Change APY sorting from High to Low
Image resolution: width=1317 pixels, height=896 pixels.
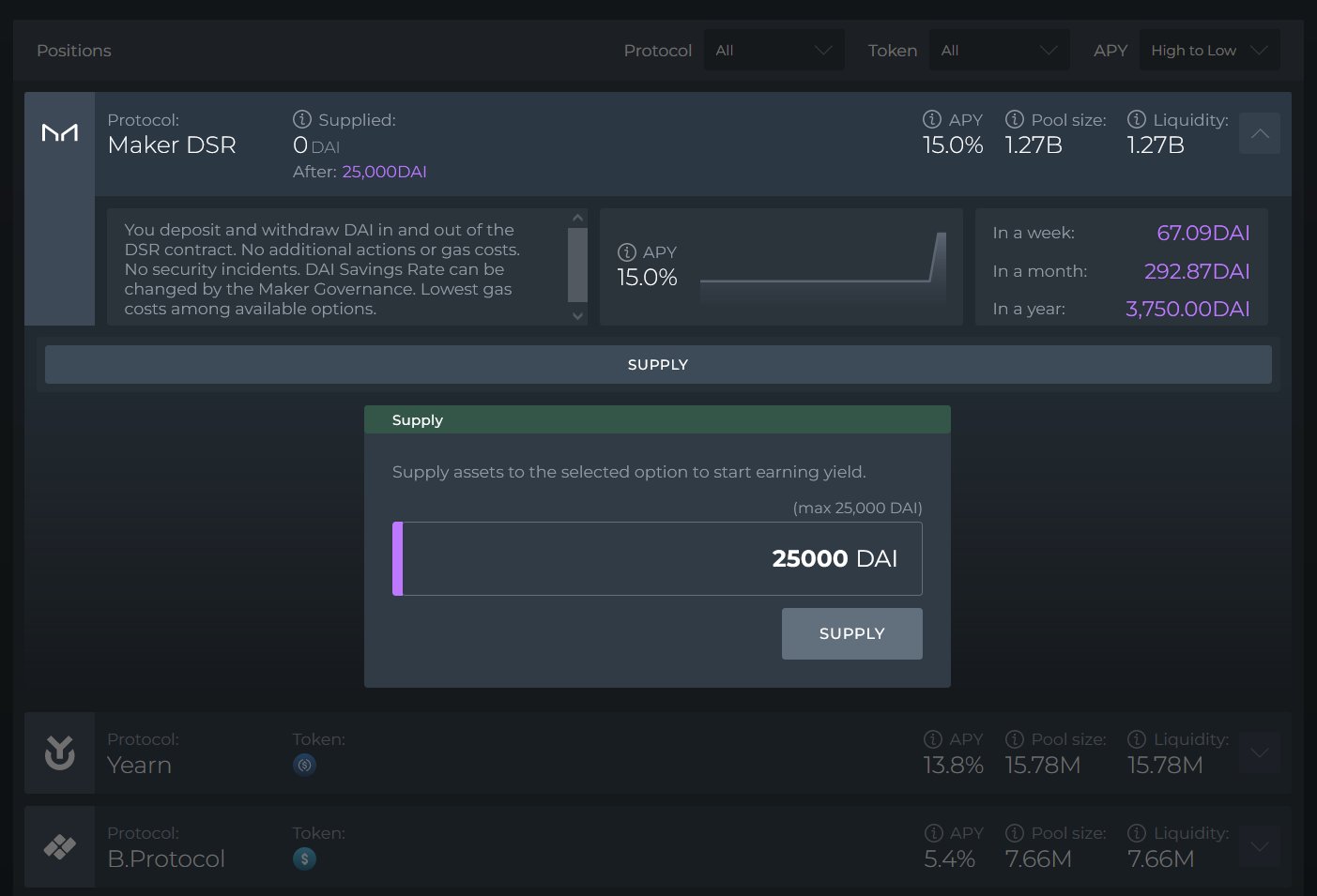coord(1209,50)
